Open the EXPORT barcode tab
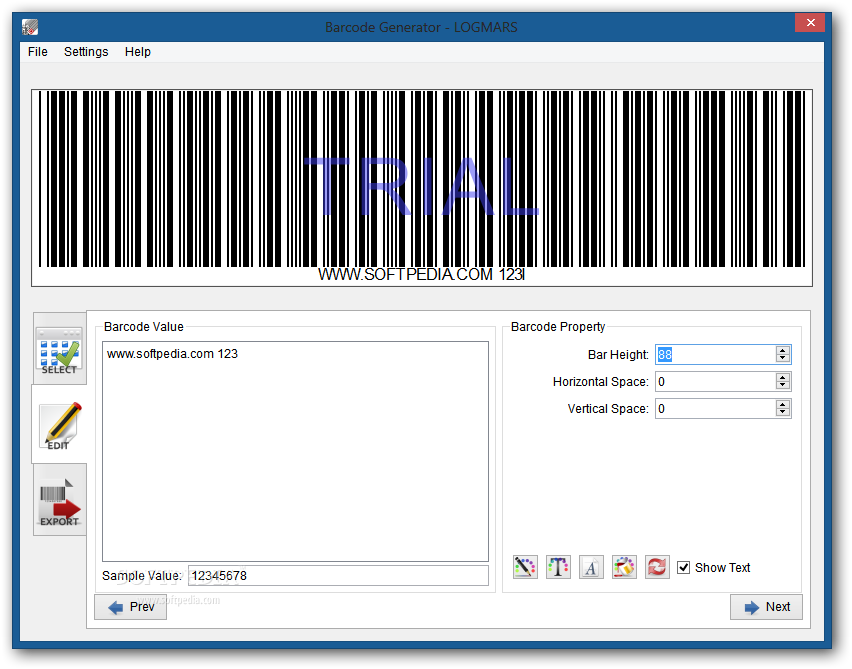852x669 pixels. point(59,499)
